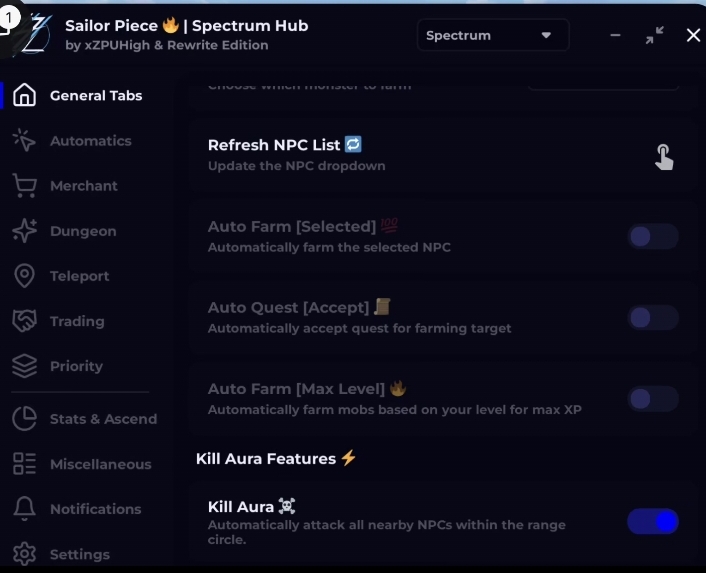Open the Spectrum dropdown
Image resolution: width=706 pixels, height=573 pixels.
point(492,36)
